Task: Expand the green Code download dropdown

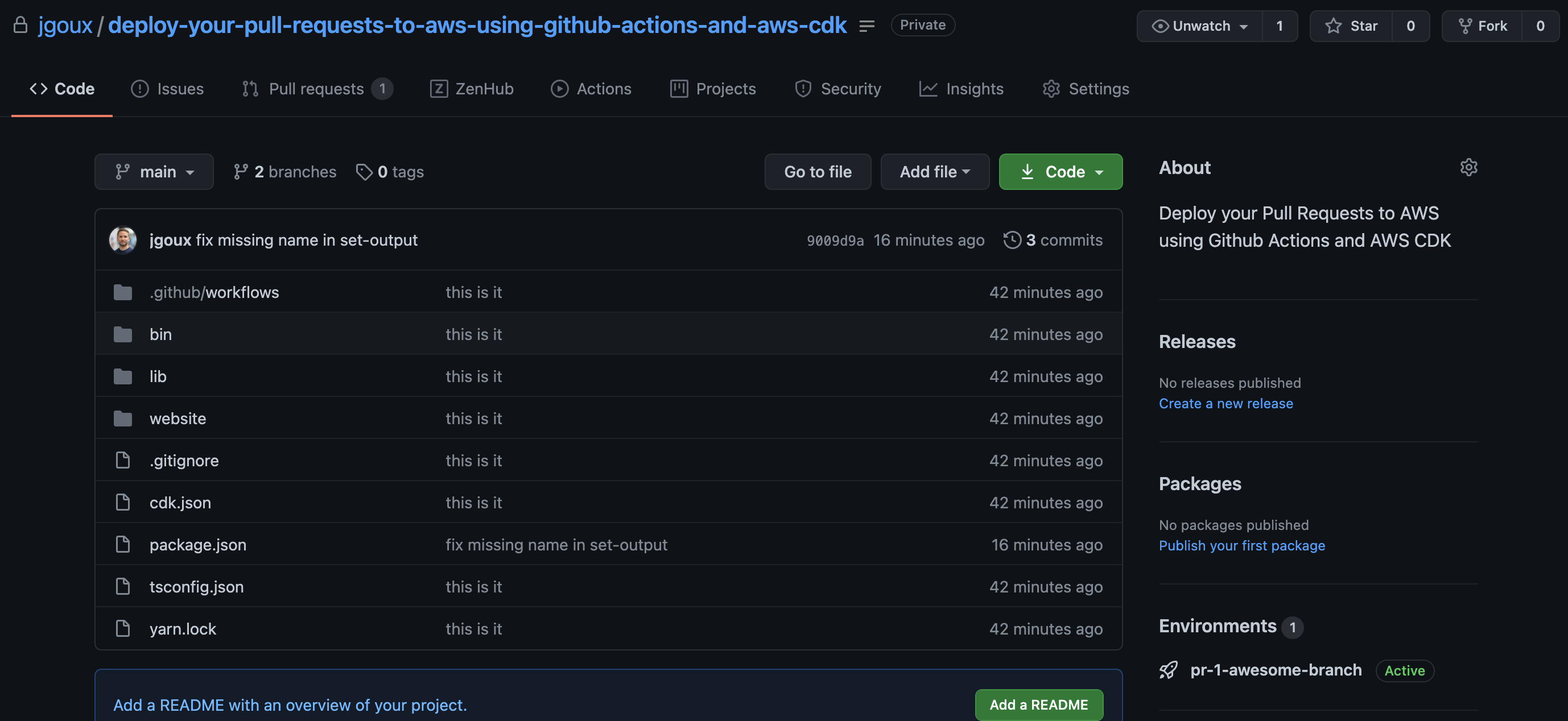Action: [x=1061, y=172]
